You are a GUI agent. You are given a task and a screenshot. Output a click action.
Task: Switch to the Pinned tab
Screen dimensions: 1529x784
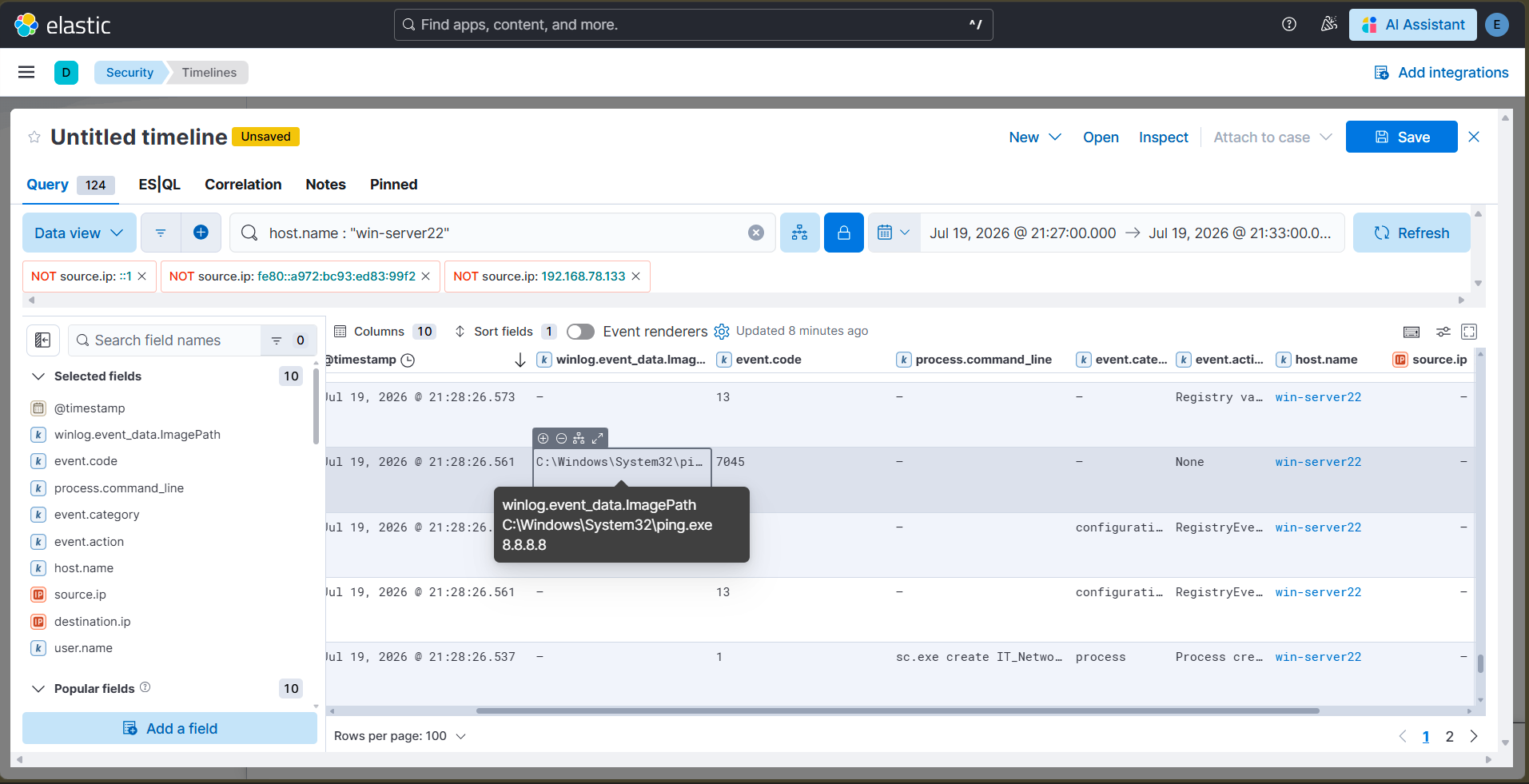click(x=393, y=185)
